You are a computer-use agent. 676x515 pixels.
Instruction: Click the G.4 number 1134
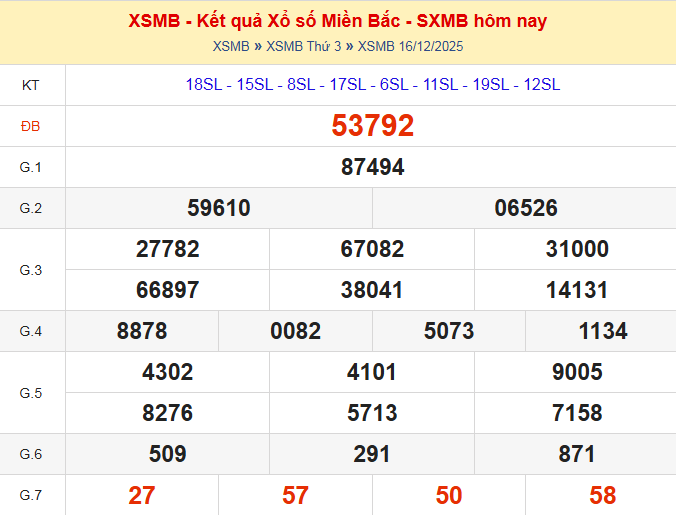(603, 331)
